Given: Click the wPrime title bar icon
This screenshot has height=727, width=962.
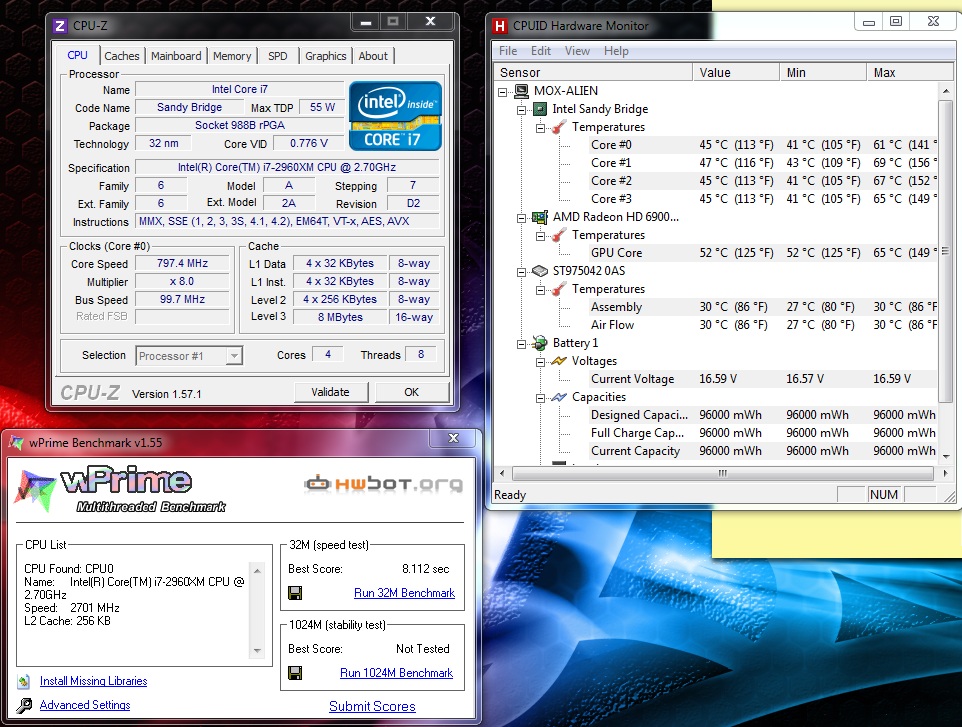Looking at the screenshot, I should click(x=17, y=442).
